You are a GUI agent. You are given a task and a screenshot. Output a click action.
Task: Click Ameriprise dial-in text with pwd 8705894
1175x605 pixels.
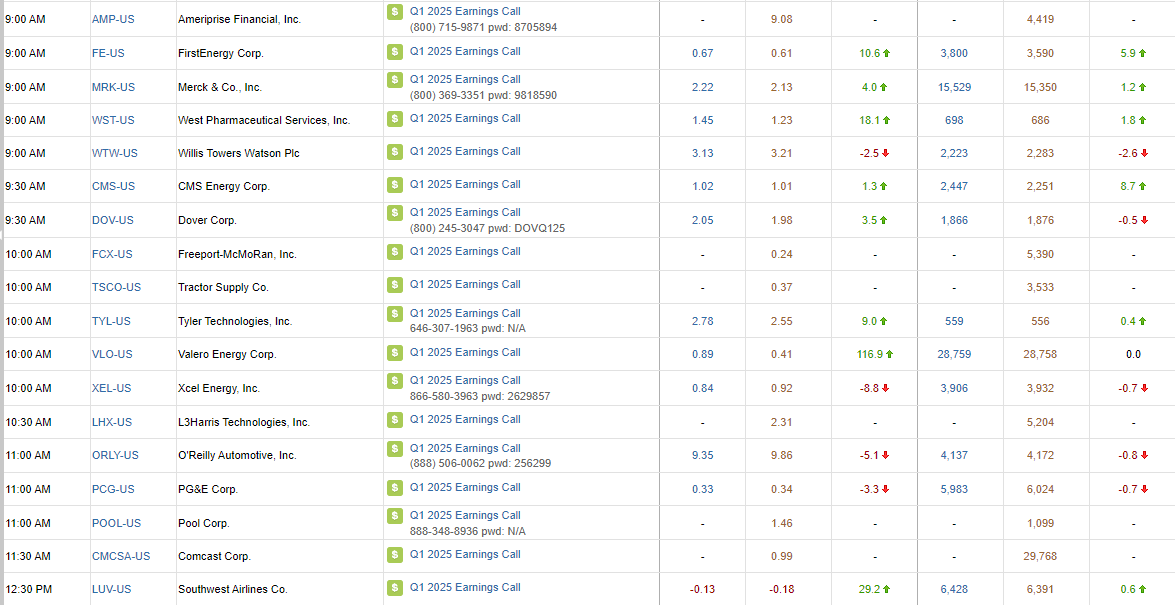tap(483, 27)
